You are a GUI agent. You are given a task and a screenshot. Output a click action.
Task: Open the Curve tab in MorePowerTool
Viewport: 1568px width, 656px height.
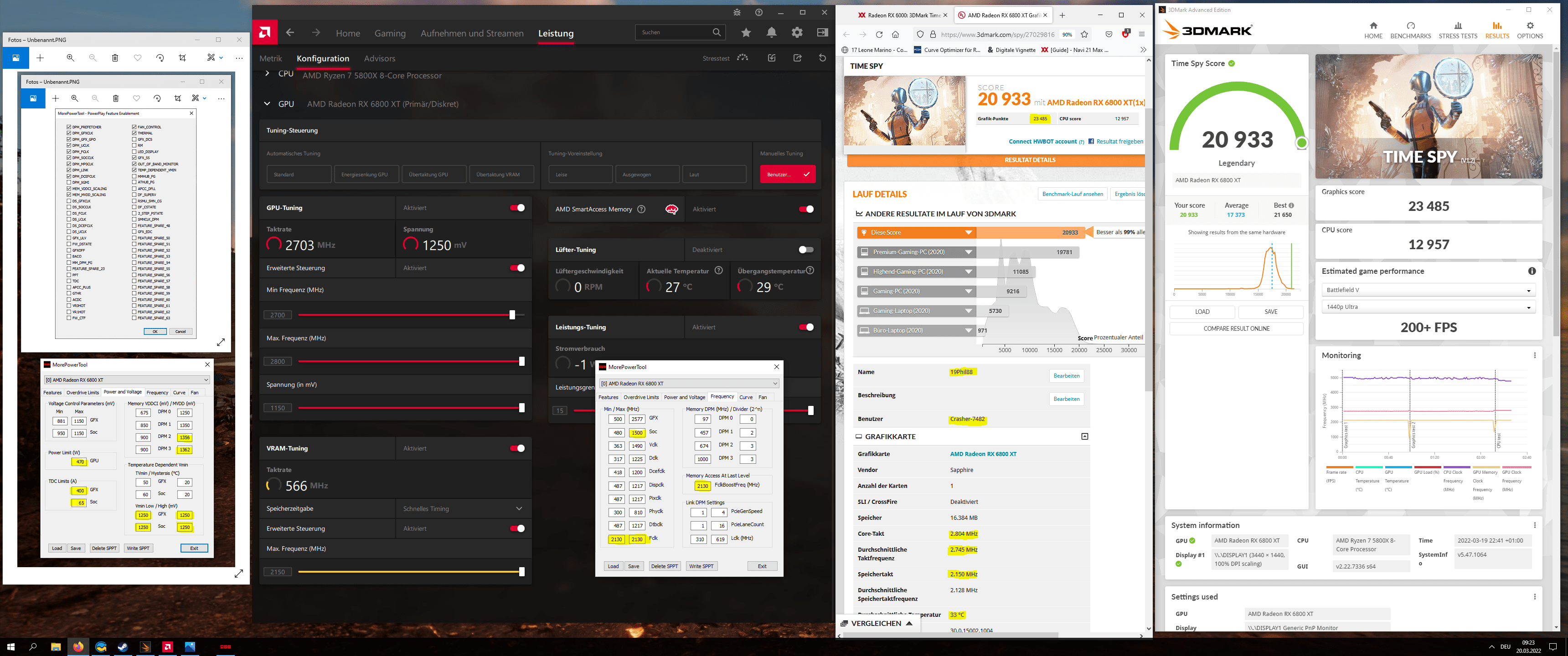pyautogui.click(x=746, y=397)
